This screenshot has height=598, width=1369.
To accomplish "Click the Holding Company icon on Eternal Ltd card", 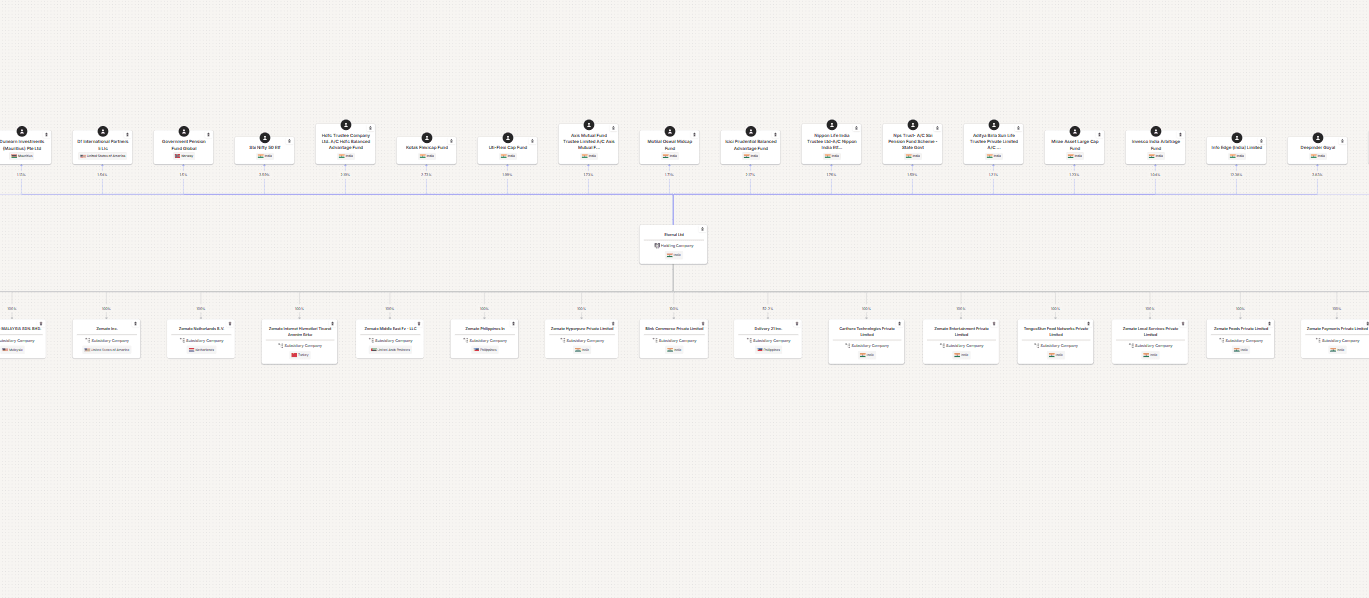I will (657, 245).
